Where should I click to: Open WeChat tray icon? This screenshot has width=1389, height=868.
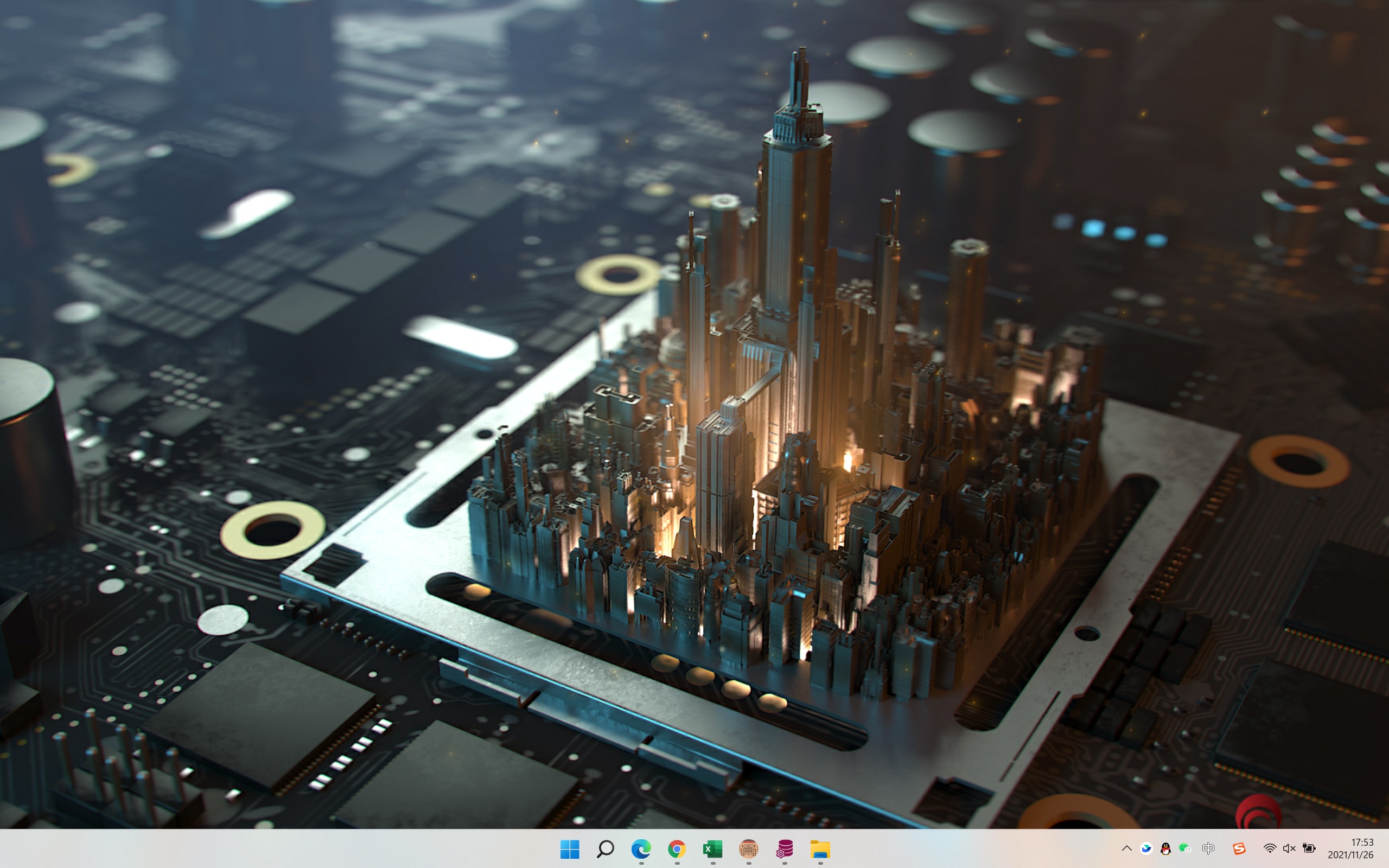click(1184, 848)
